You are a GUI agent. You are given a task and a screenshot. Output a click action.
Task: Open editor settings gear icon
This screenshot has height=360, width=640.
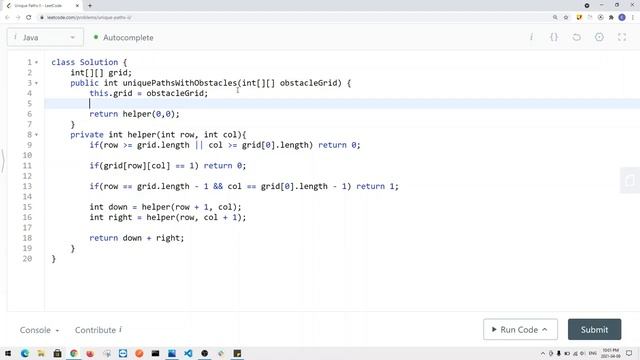pyautogui.click(x=599, y=37)
